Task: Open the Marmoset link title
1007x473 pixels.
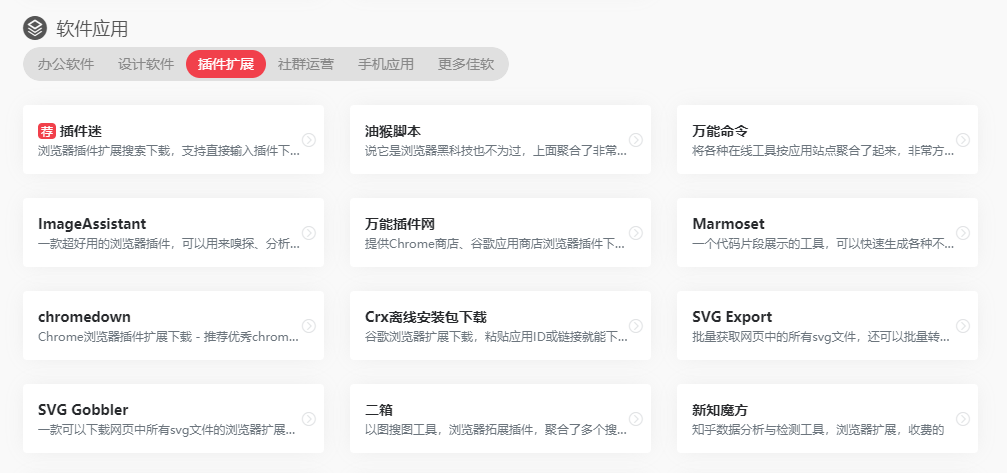Action: tap(728, 224)
